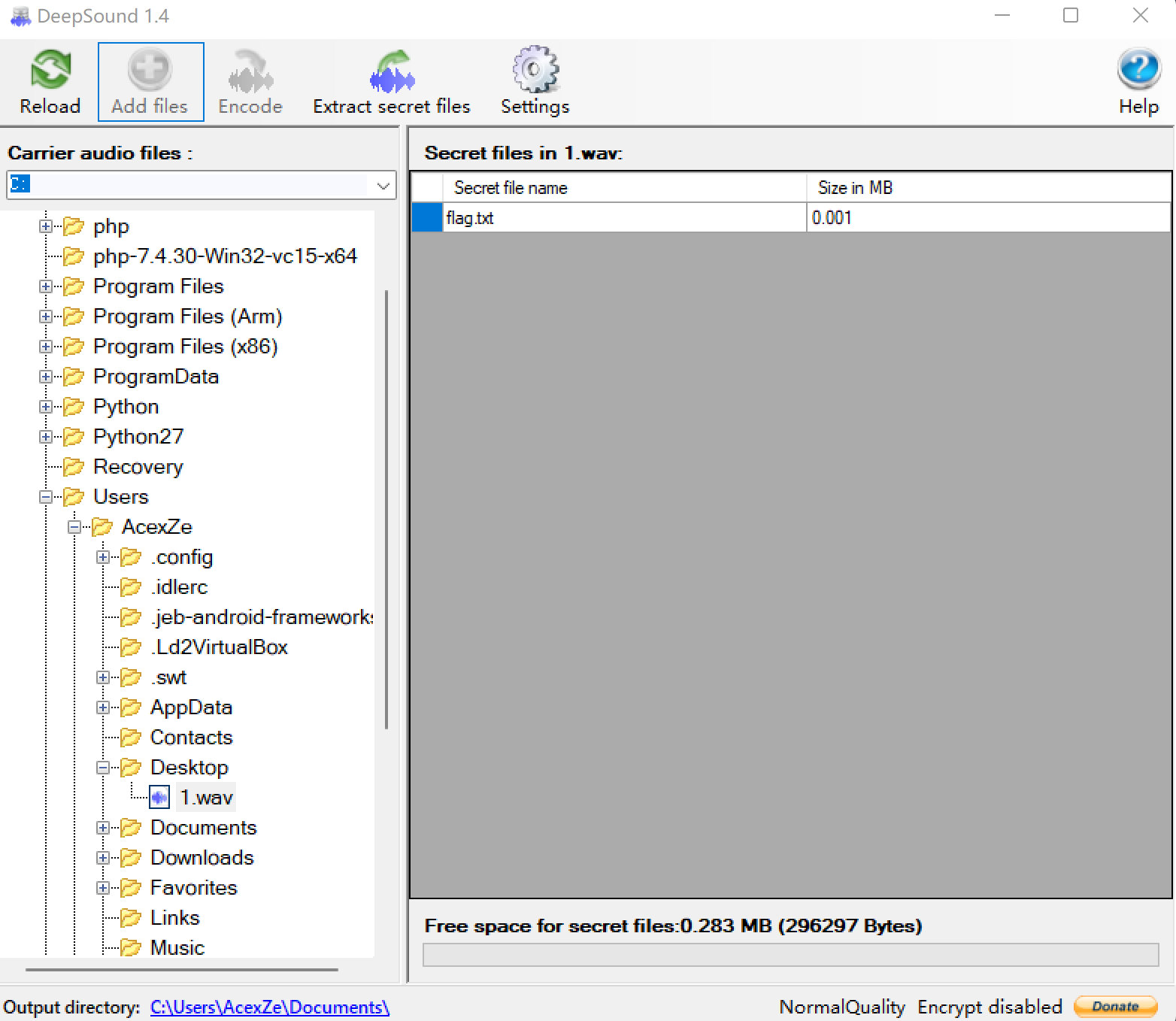
Task: Select the flag.txt secret file
Action: 624,217
